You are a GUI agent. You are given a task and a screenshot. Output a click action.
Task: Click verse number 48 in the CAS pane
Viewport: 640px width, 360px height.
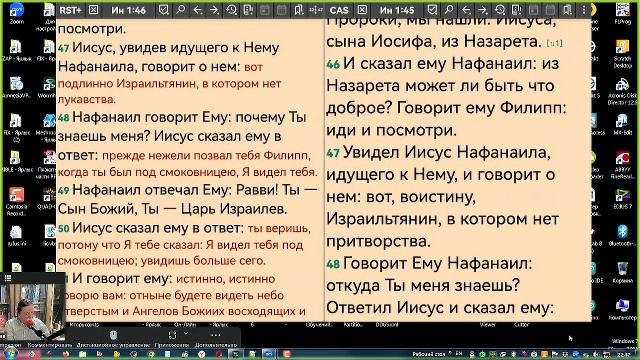tap(333, 264)
